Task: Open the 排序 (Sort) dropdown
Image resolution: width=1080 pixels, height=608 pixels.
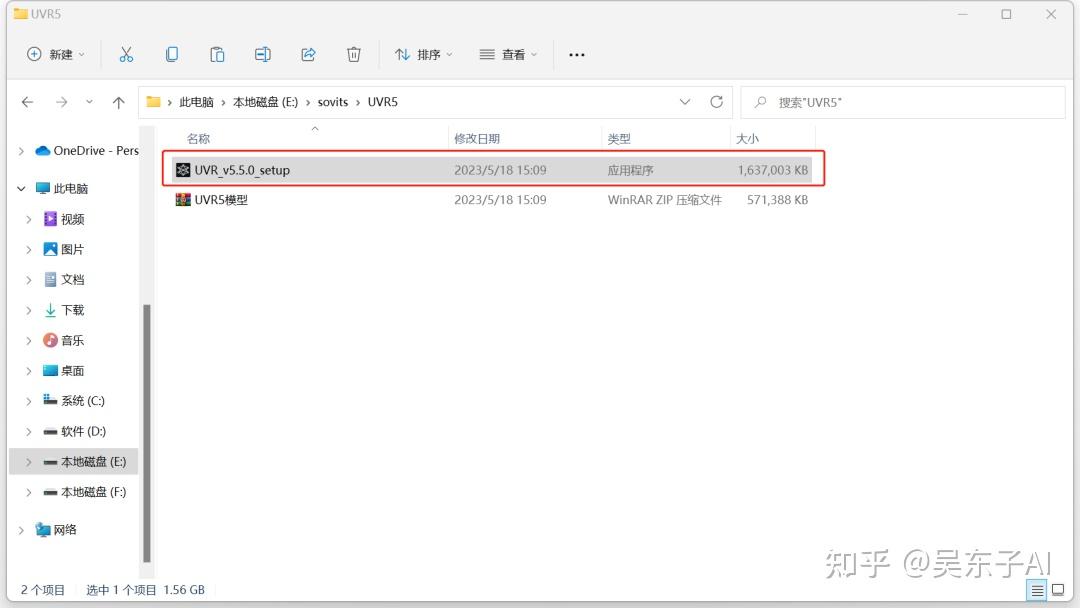Action: (424, 54)
